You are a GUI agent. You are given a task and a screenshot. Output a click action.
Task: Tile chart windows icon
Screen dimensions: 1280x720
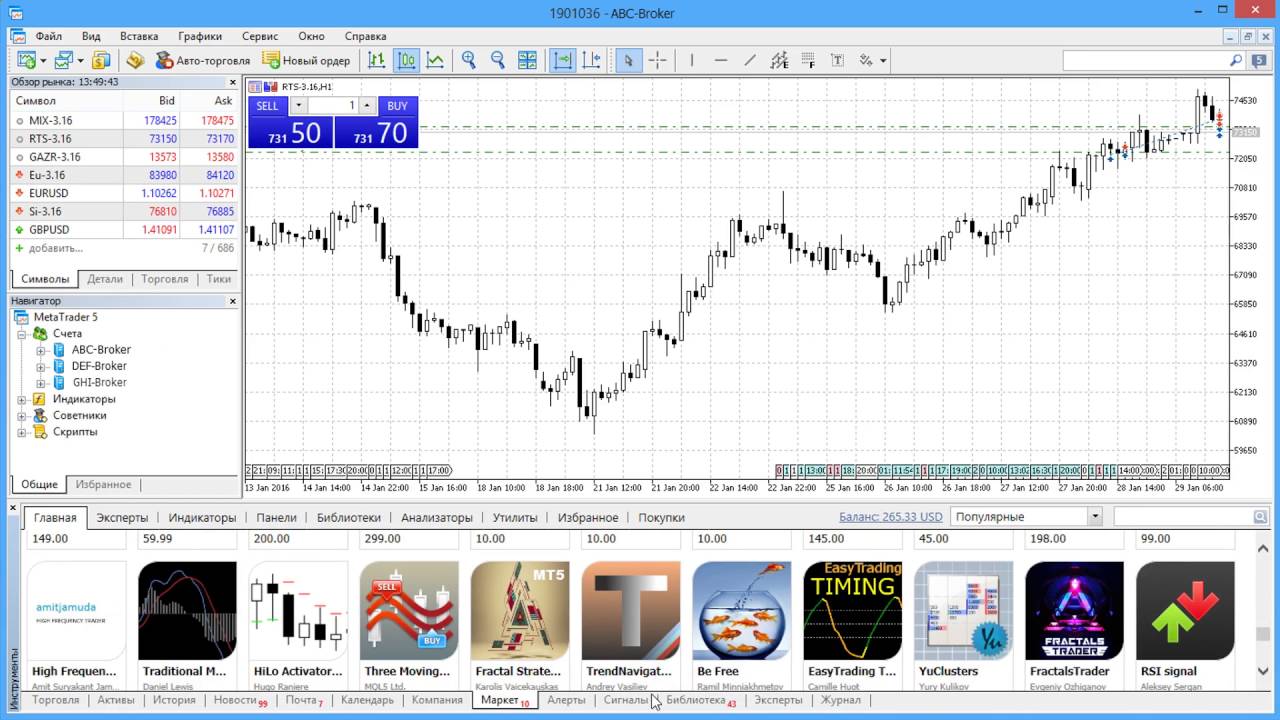527,60
